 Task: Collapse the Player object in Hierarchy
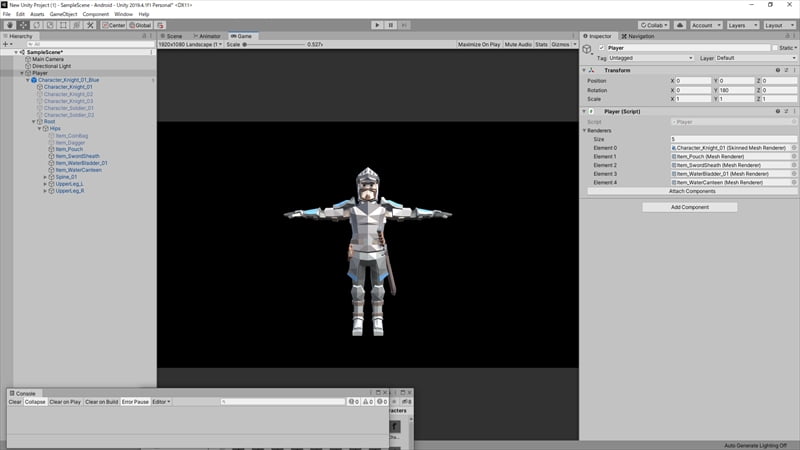click(22, 73)
